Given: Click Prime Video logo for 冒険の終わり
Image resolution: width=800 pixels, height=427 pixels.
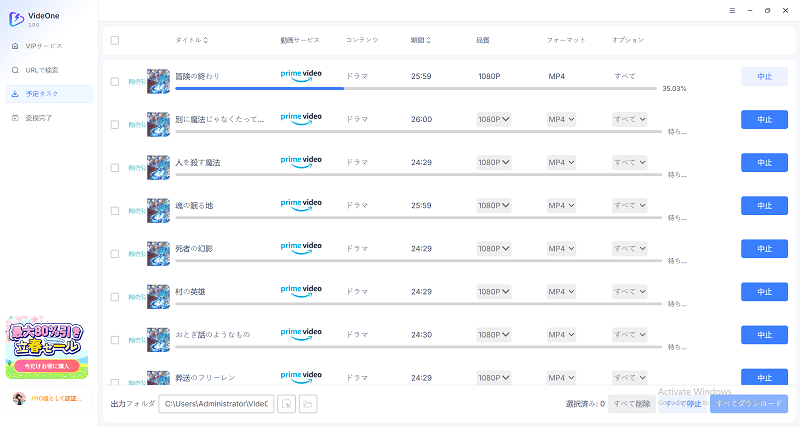Looking at the screenshot, I should point(301,75).
